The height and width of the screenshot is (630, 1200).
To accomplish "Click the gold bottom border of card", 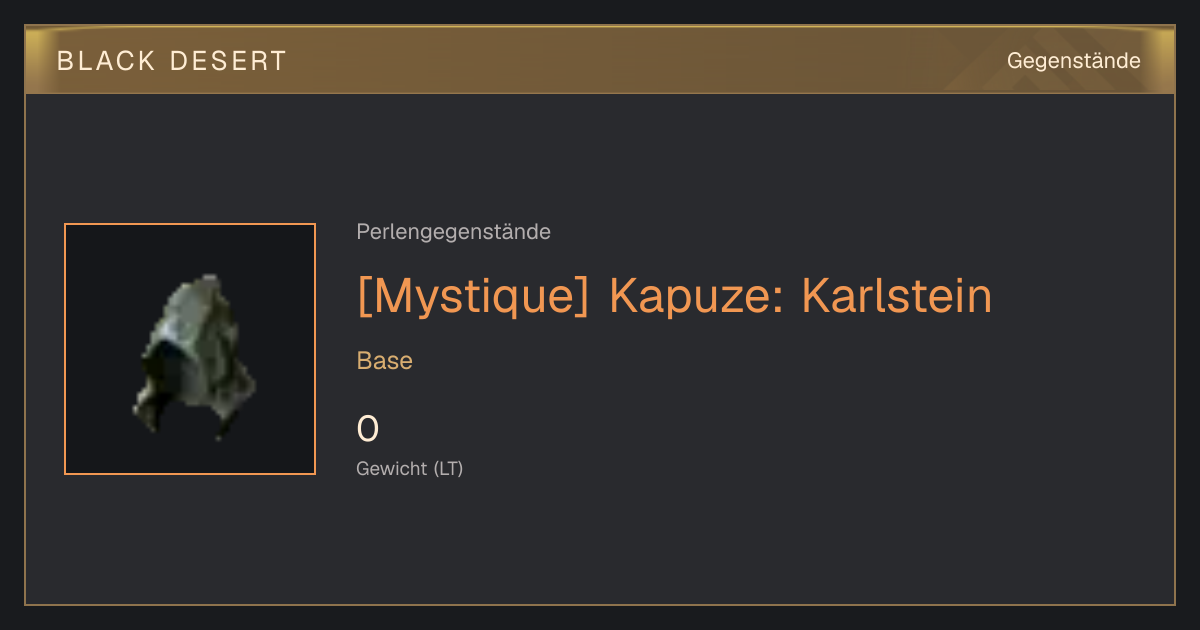I will [600, 604].
